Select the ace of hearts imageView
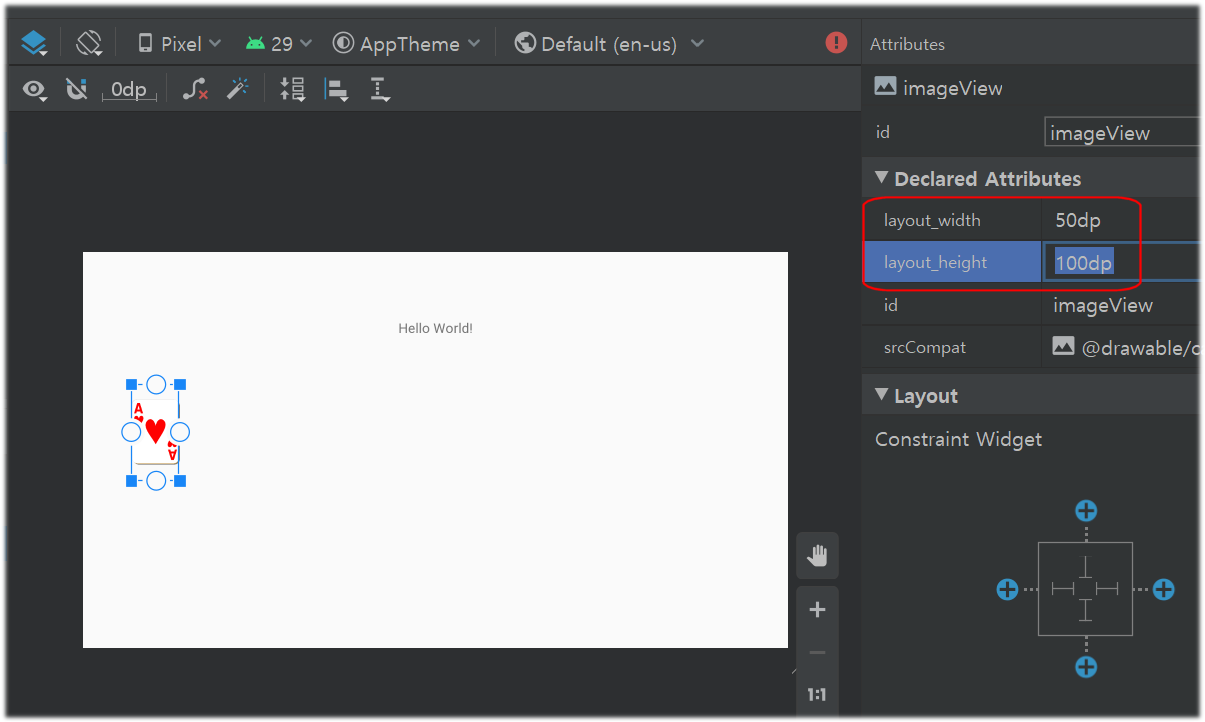The width and height of the screenshot is (1205, 722). pyautogui.click(x=155, y=432)
